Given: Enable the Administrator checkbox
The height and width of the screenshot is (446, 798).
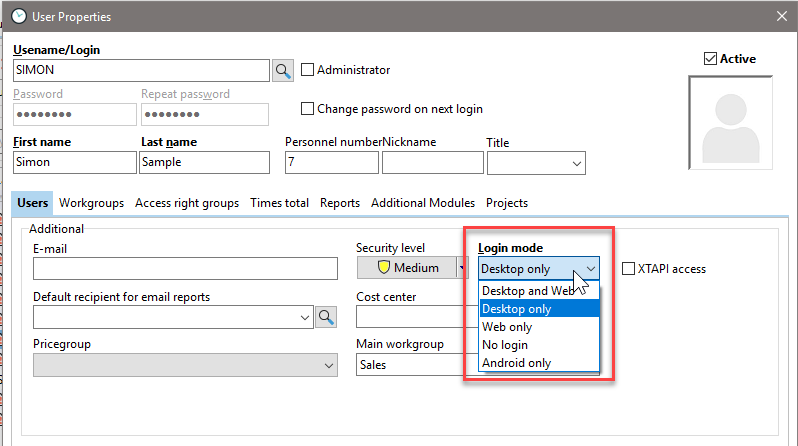Looking at the screenshot, I should (308, 70).
